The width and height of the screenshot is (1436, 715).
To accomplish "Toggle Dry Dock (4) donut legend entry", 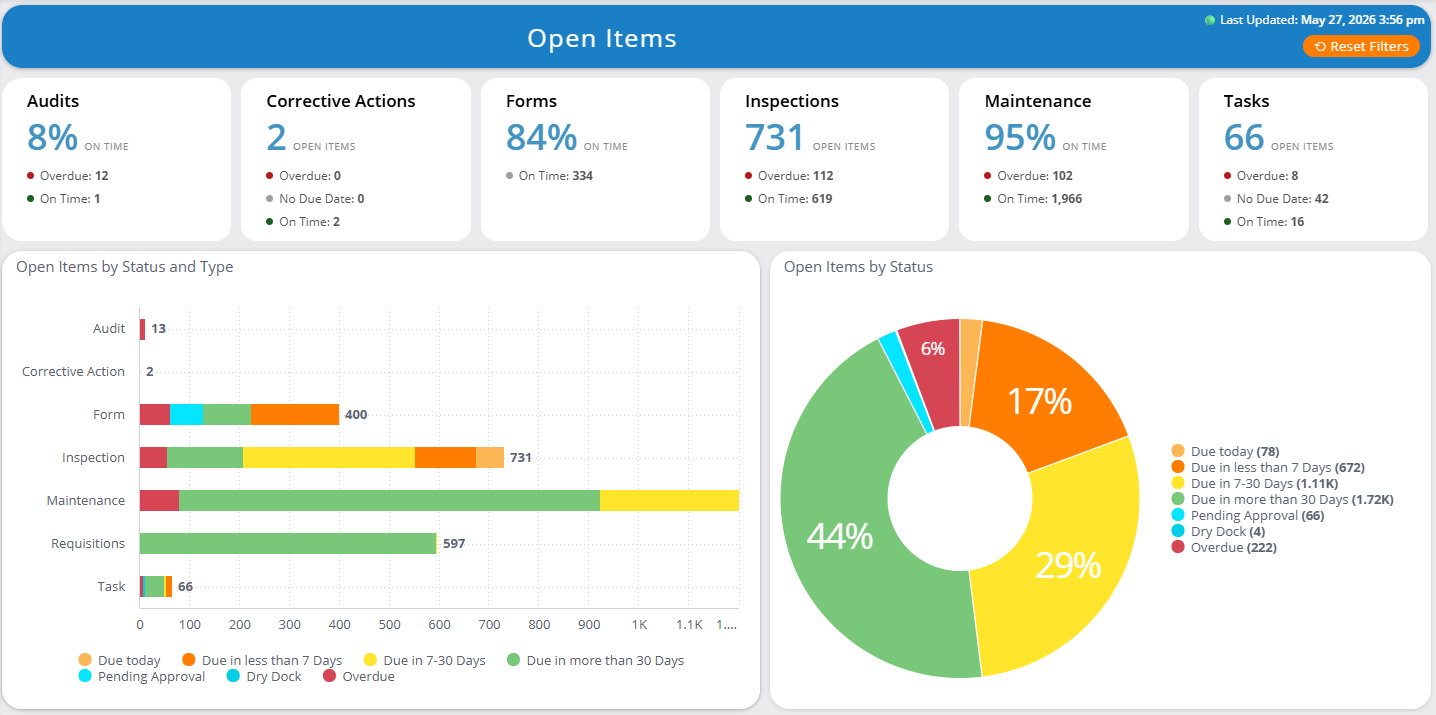I will click(x=1218, y=531).
